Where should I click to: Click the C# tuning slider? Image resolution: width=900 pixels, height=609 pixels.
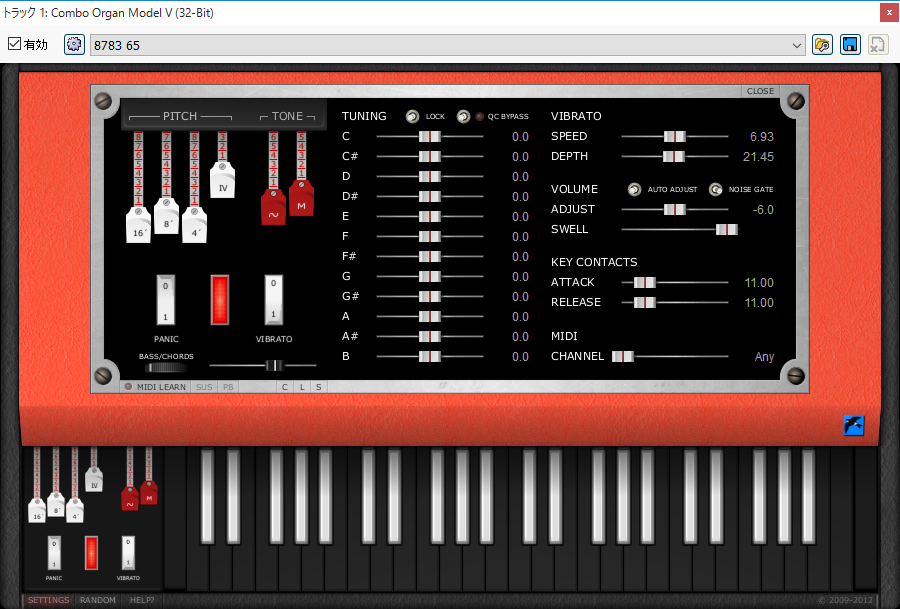[430, 157]
